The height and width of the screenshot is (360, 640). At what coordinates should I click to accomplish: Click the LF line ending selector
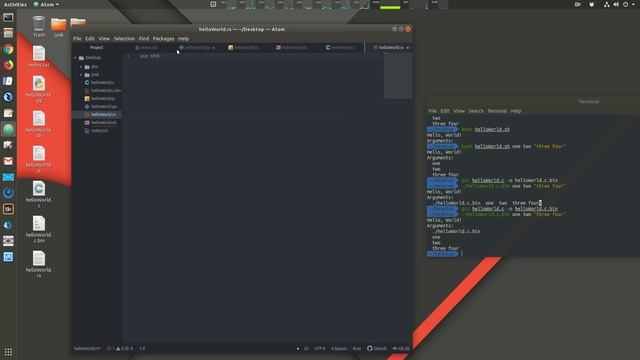306,349
